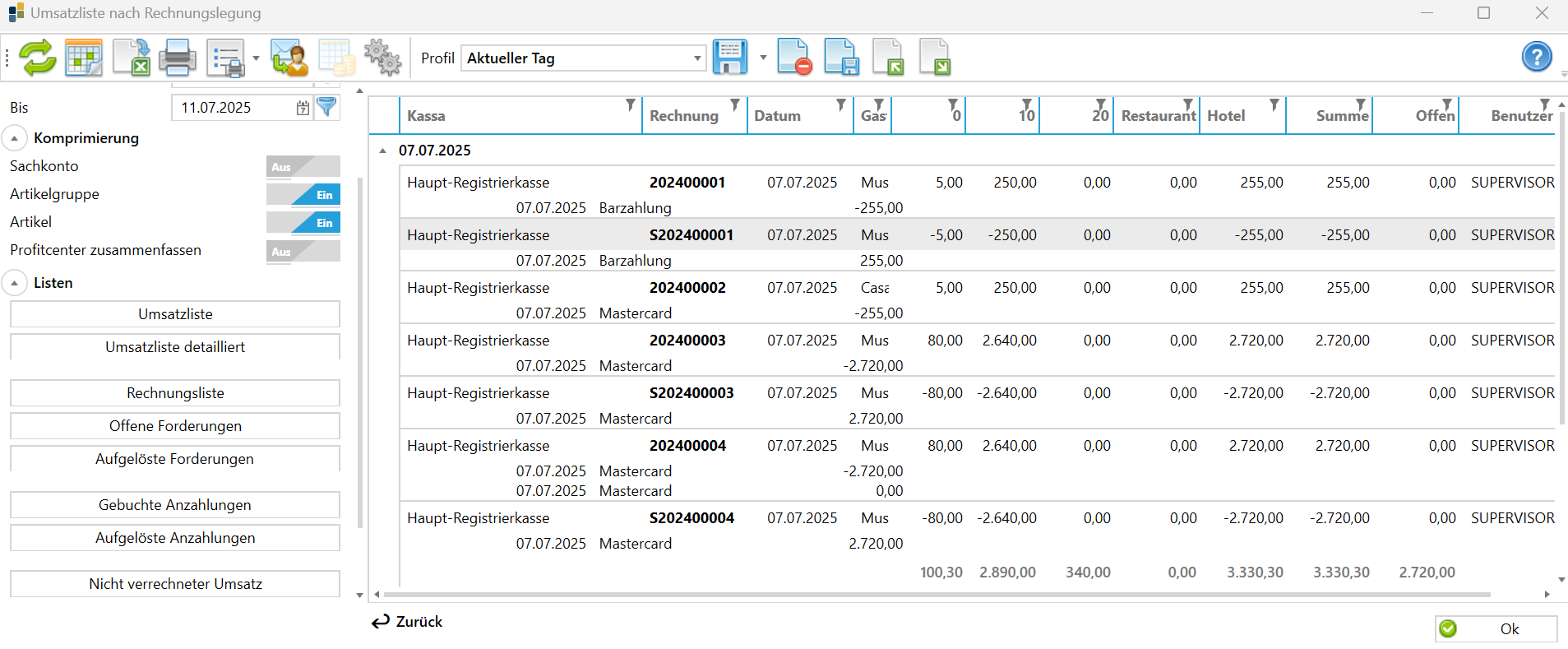Click the Rechnung column filter funnel
Viewport: 1568px width, 649px height.
click(x=735, y=104)
